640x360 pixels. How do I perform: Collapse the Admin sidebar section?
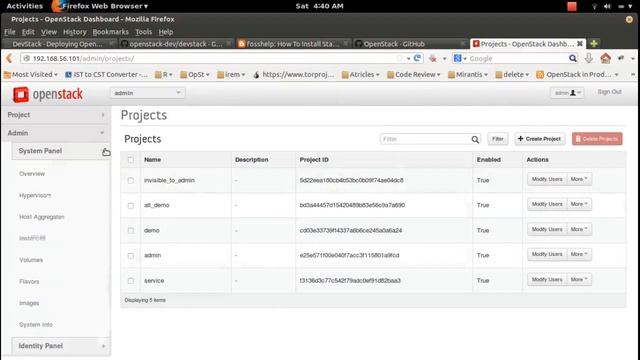(56, 133)
